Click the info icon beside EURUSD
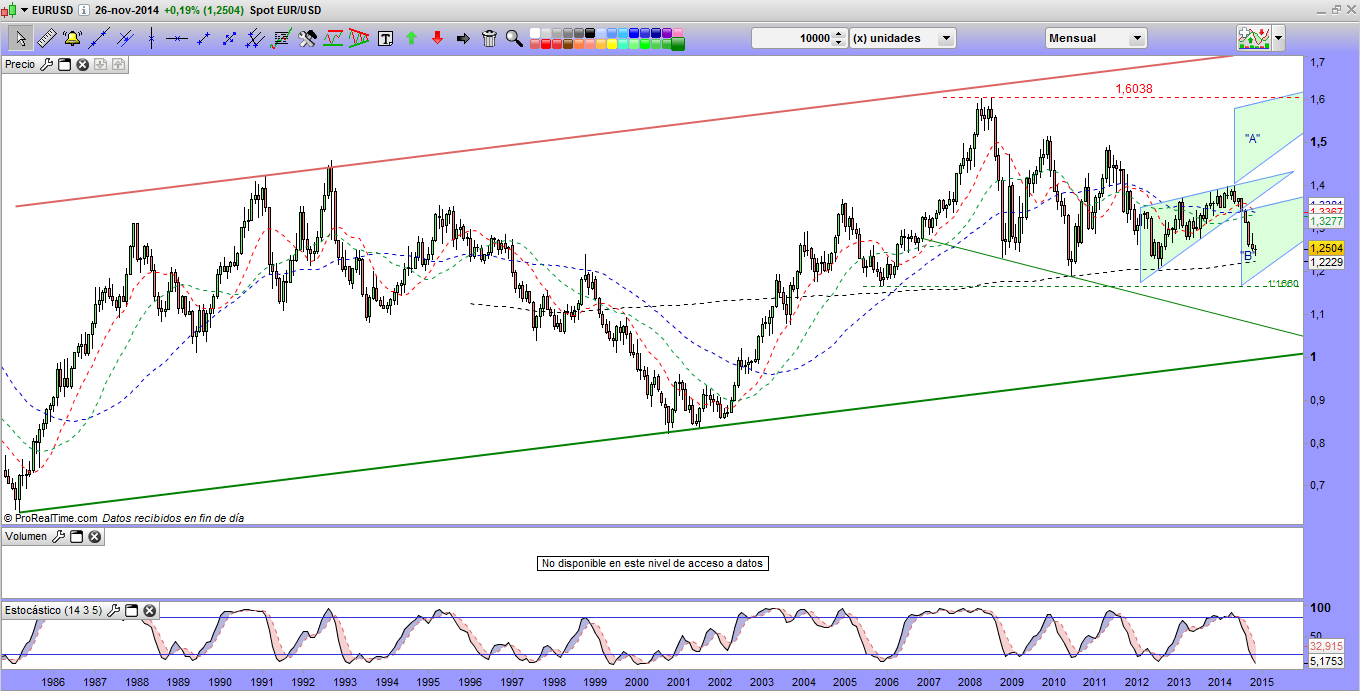The height and width of the screenshot is (691, 1360). pyautogui.click(x=83, y=8)
